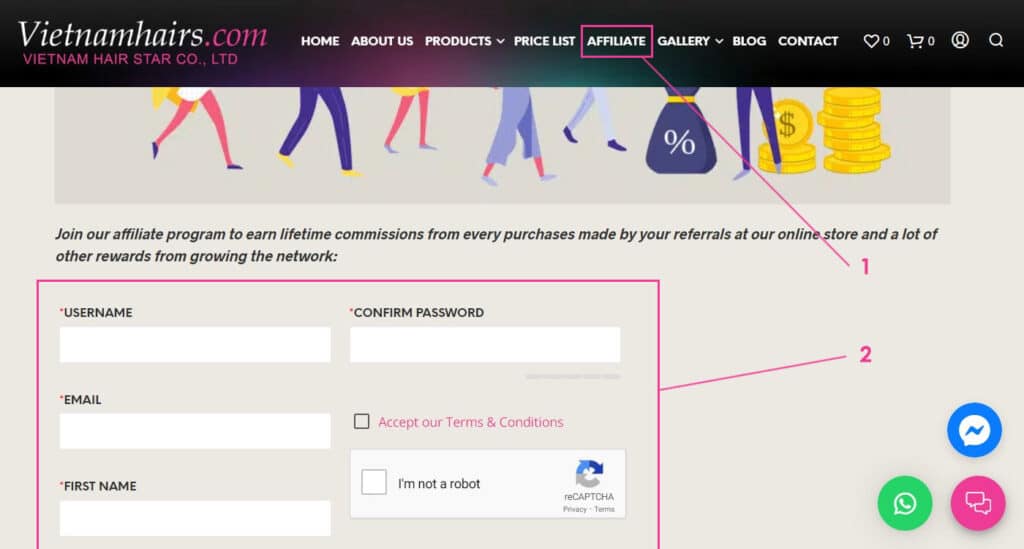Click the Vietnamhairs.com logo
The height and width of the screenshot is (549, 1024).
tap(142, 42)
